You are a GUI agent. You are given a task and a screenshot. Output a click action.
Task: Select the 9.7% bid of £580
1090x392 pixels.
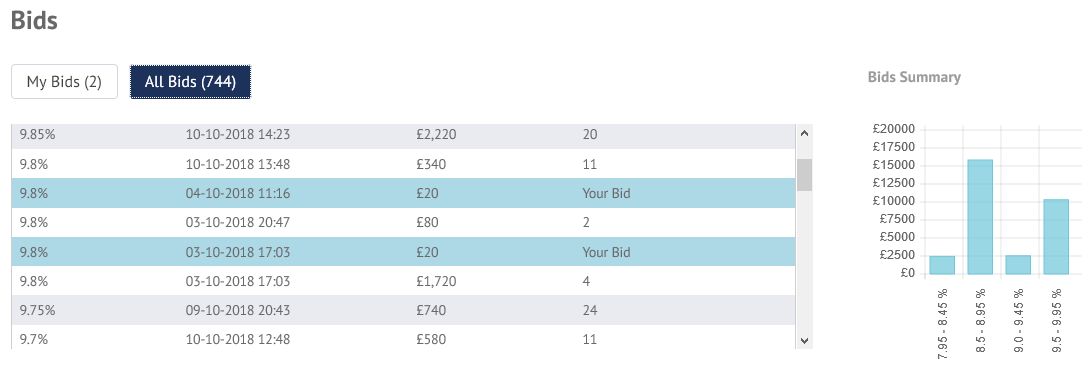pyautogui.click(x=403, y=337)
